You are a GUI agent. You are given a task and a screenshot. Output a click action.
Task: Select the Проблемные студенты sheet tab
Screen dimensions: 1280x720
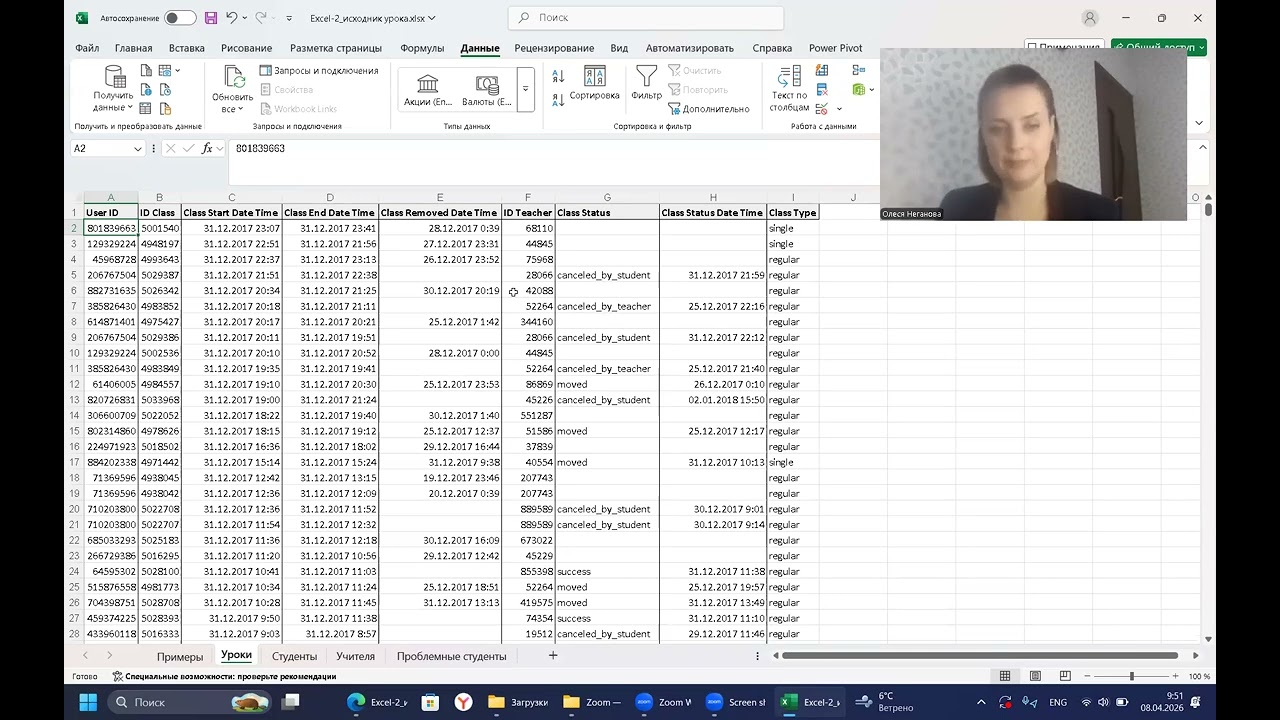(x=452, y=657)
